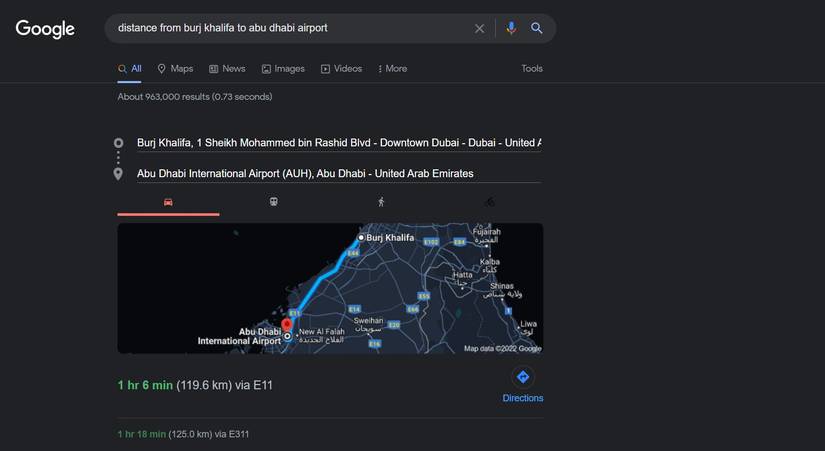The height and width of the screenshot is (451, 825).
Task: Switch to public transit mode icon
Action: point(274,202)
